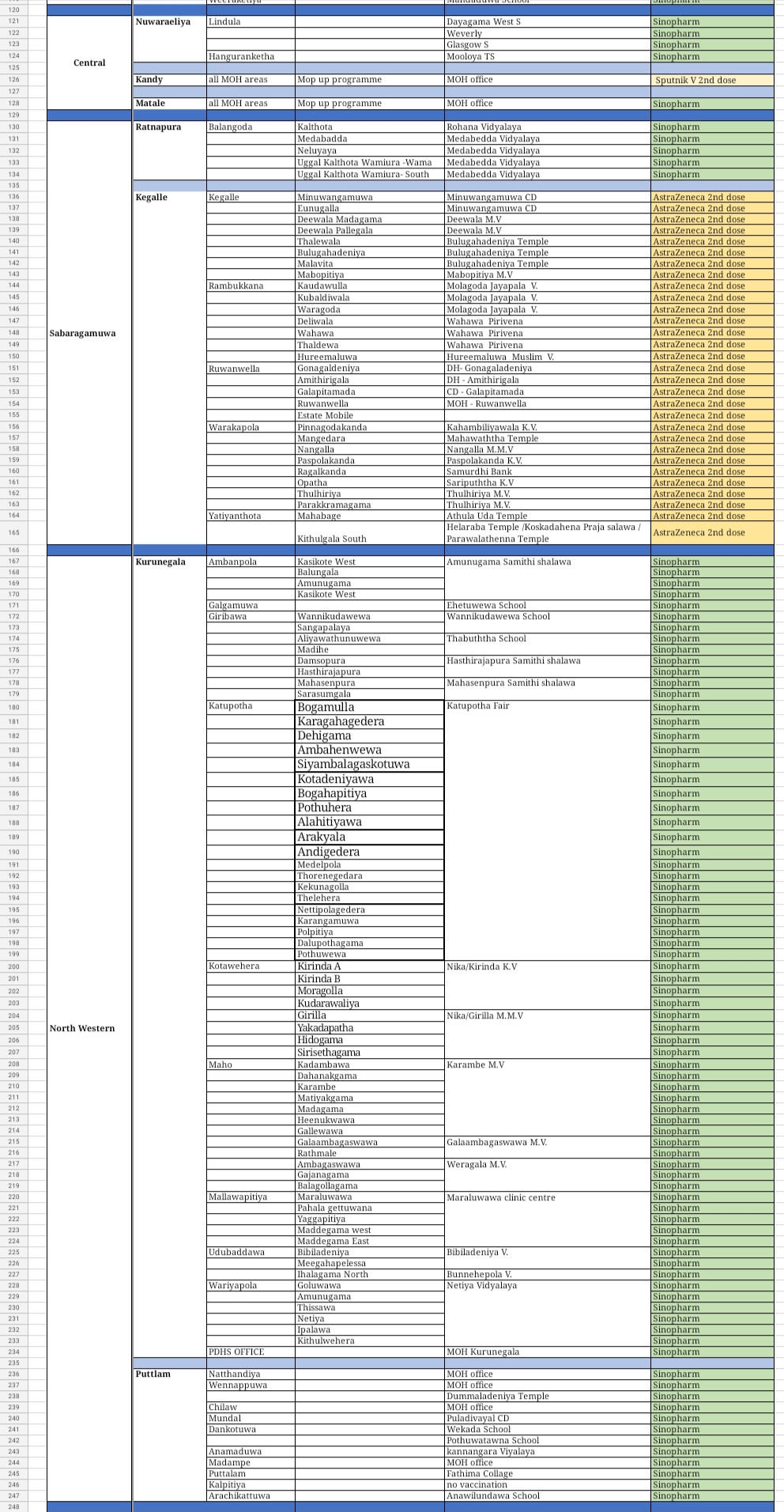Select the 'PDHS OFFICE' cell
Image resolution: width=784 pixels, height=1512 pixels.
[251, 1351]
